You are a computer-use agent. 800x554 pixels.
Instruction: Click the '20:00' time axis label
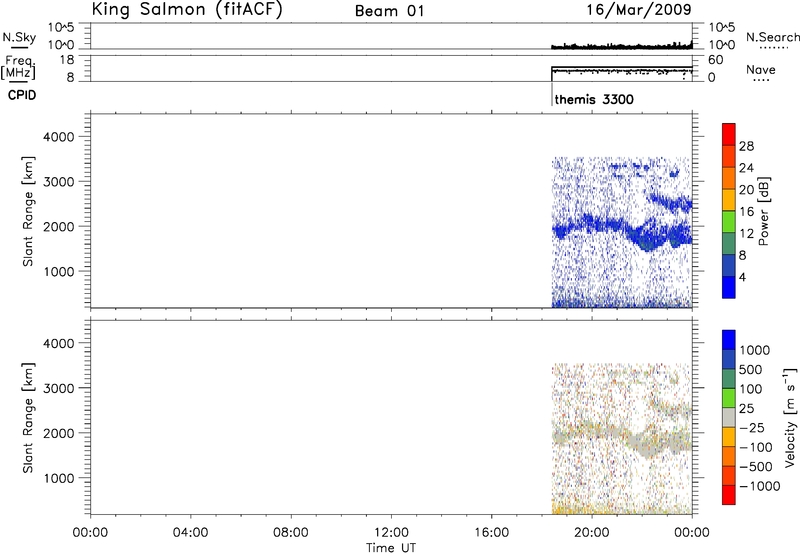(592, 533)
